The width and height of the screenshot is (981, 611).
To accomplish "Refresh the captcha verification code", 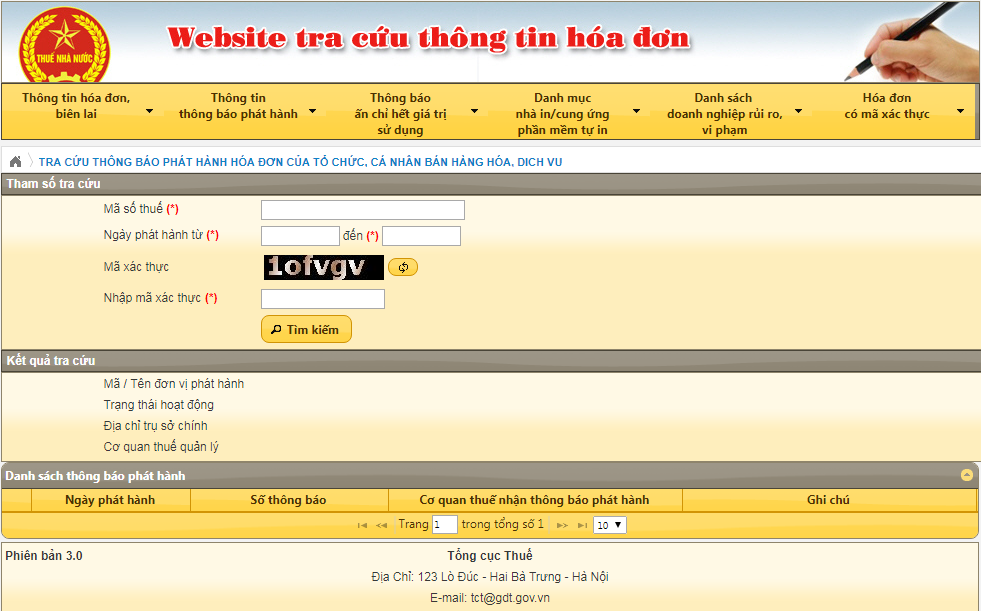I will tap(403, 267).
